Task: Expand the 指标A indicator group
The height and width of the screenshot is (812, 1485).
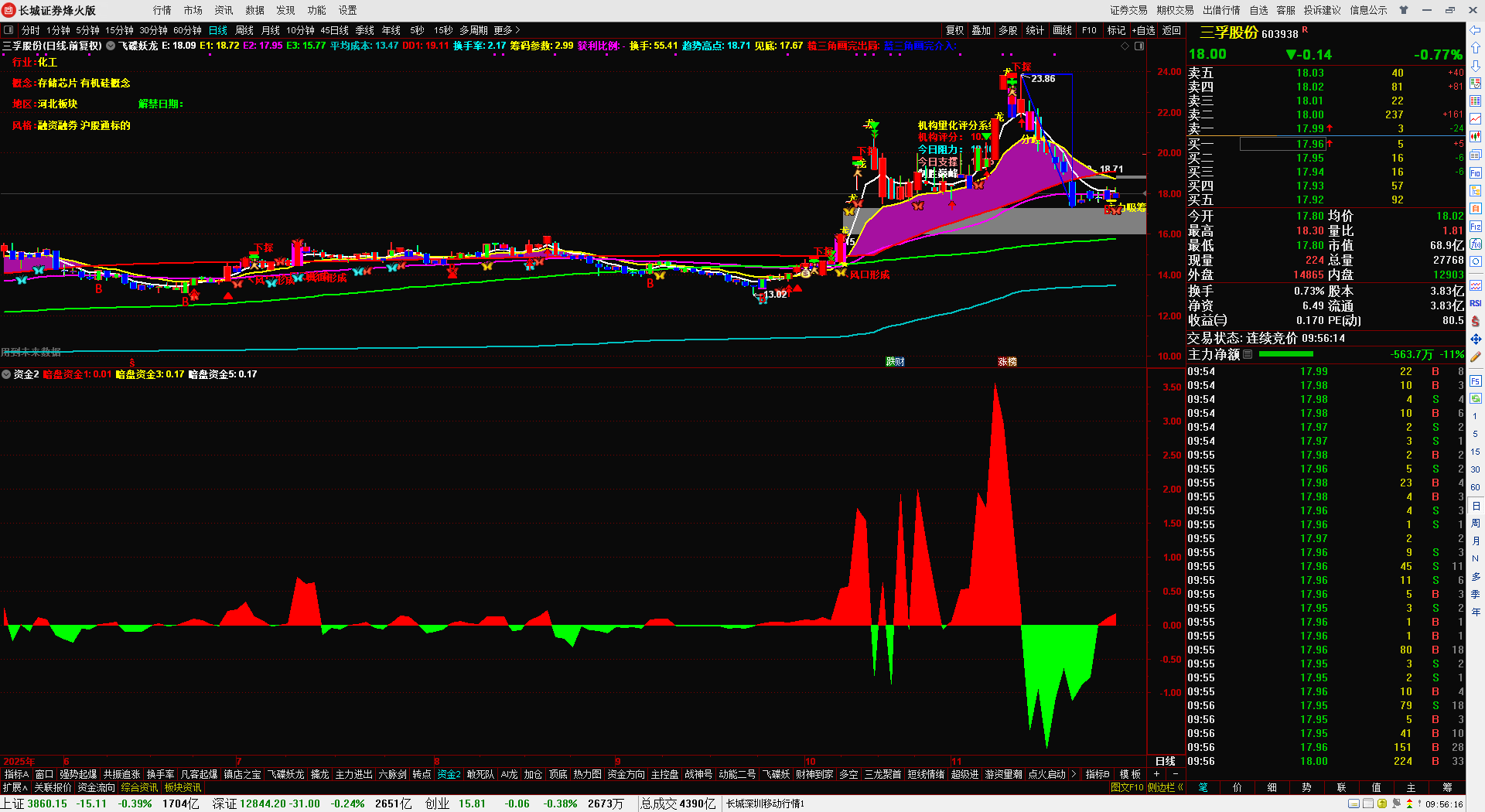Action: point(16,774)
